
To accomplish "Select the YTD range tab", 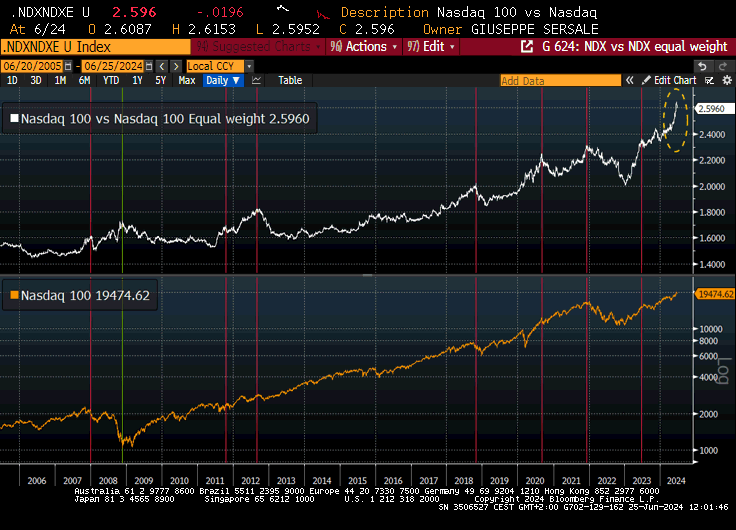I will (111, 80).
